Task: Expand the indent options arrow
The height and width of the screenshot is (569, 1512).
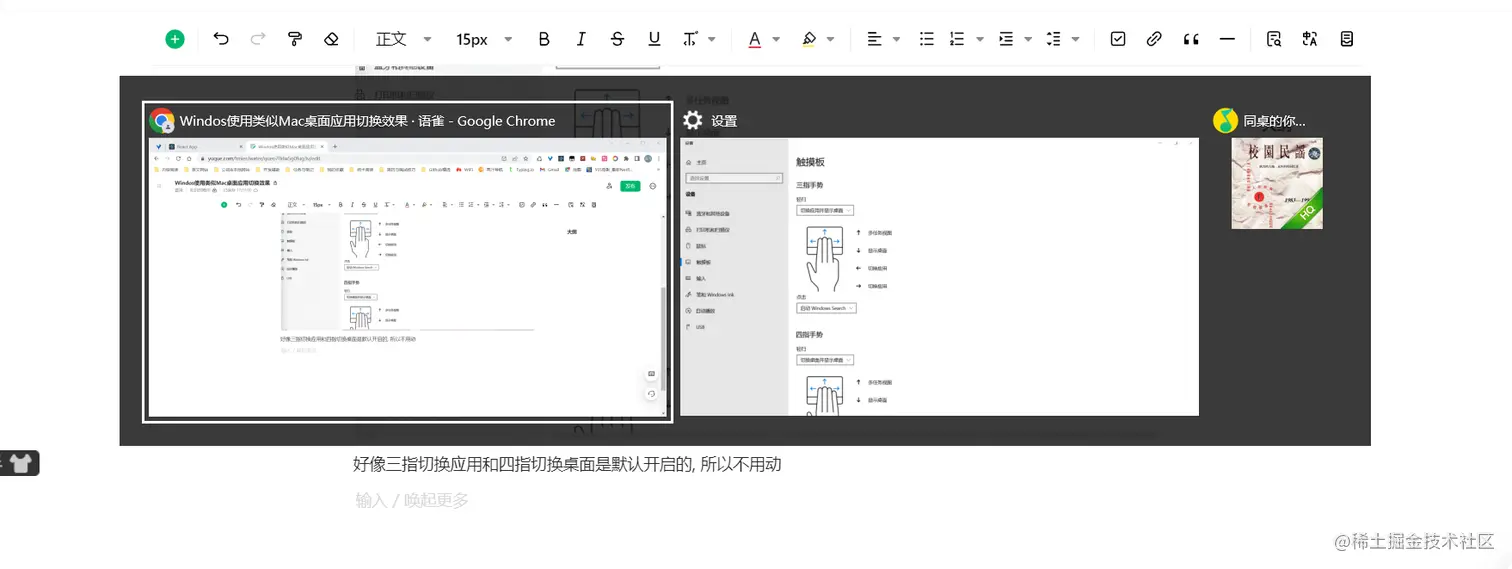Action: click(x=1029, y=39)
